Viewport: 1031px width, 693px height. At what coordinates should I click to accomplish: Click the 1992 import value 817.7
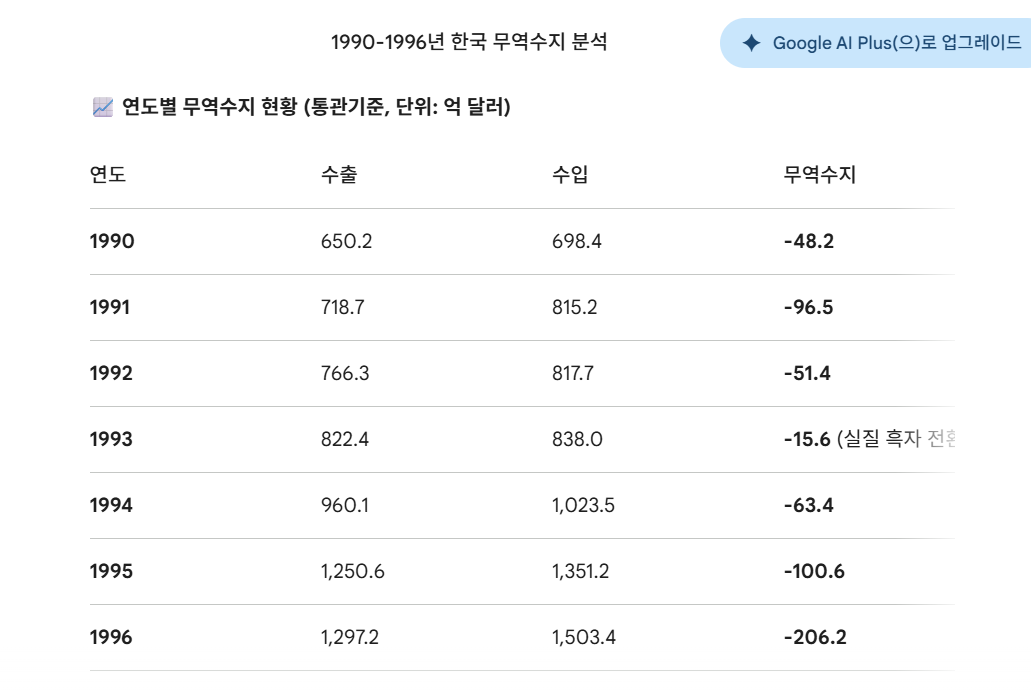(x=574, y=373)
